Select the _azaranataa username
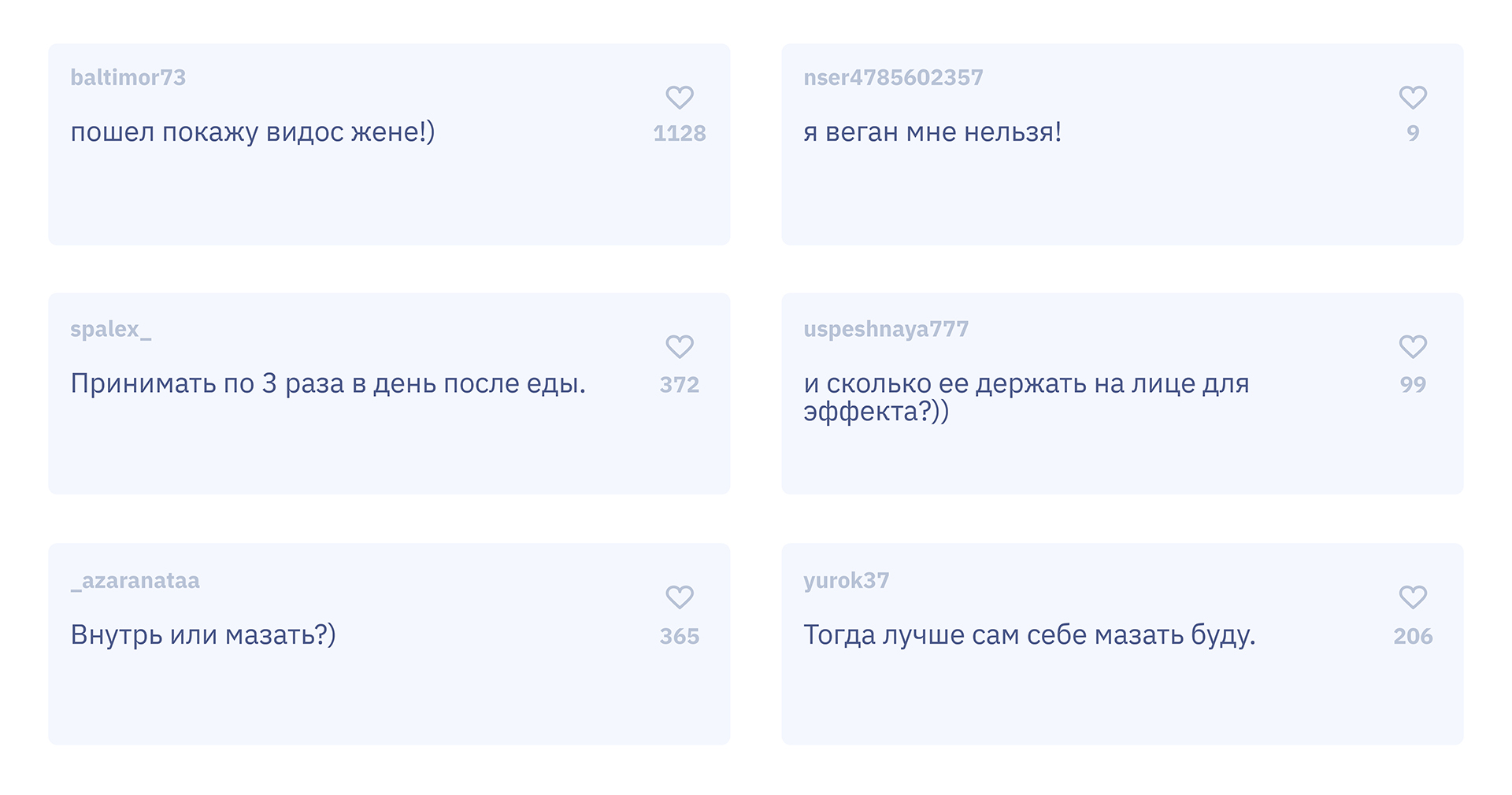 [x=135, y=581]
